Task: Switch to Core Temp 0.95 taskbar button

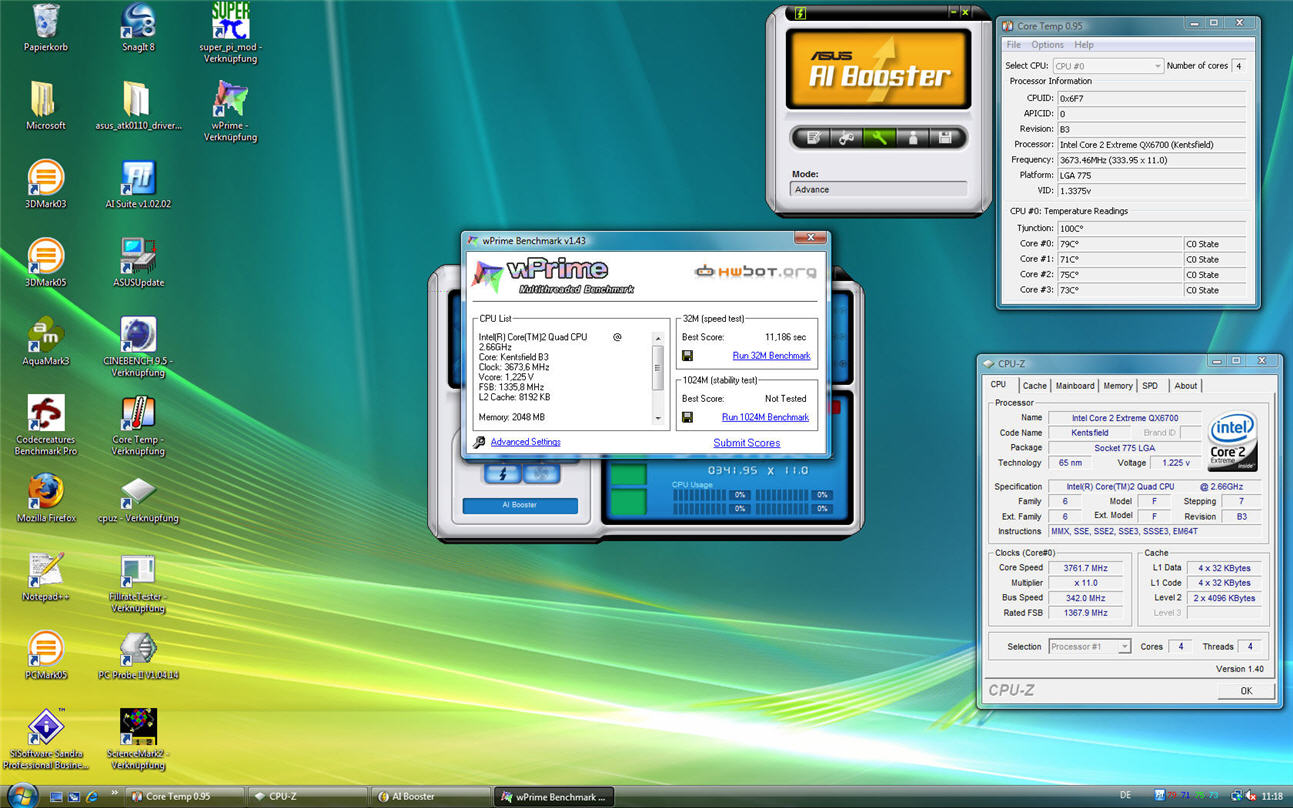Action: [x=185, y=797]
